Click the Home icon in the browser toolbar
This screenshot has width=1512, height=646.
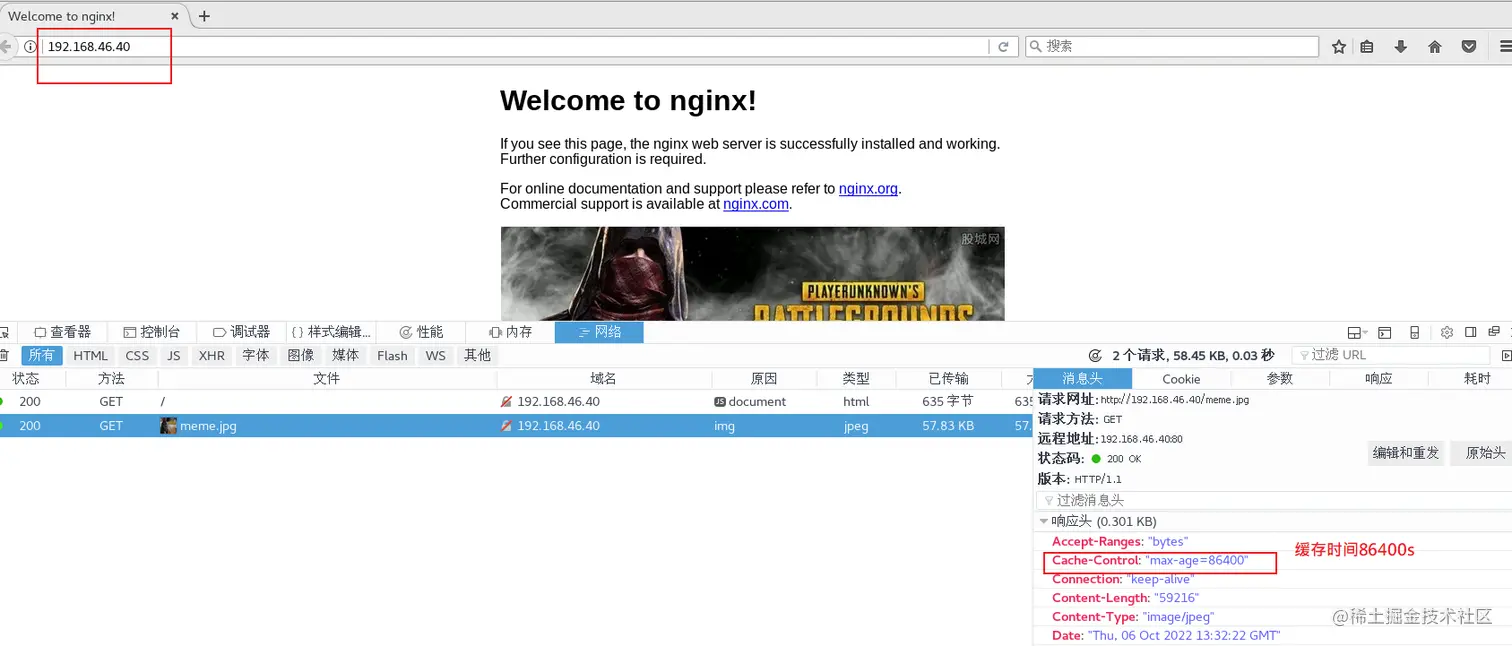[x=1434, y=46]
